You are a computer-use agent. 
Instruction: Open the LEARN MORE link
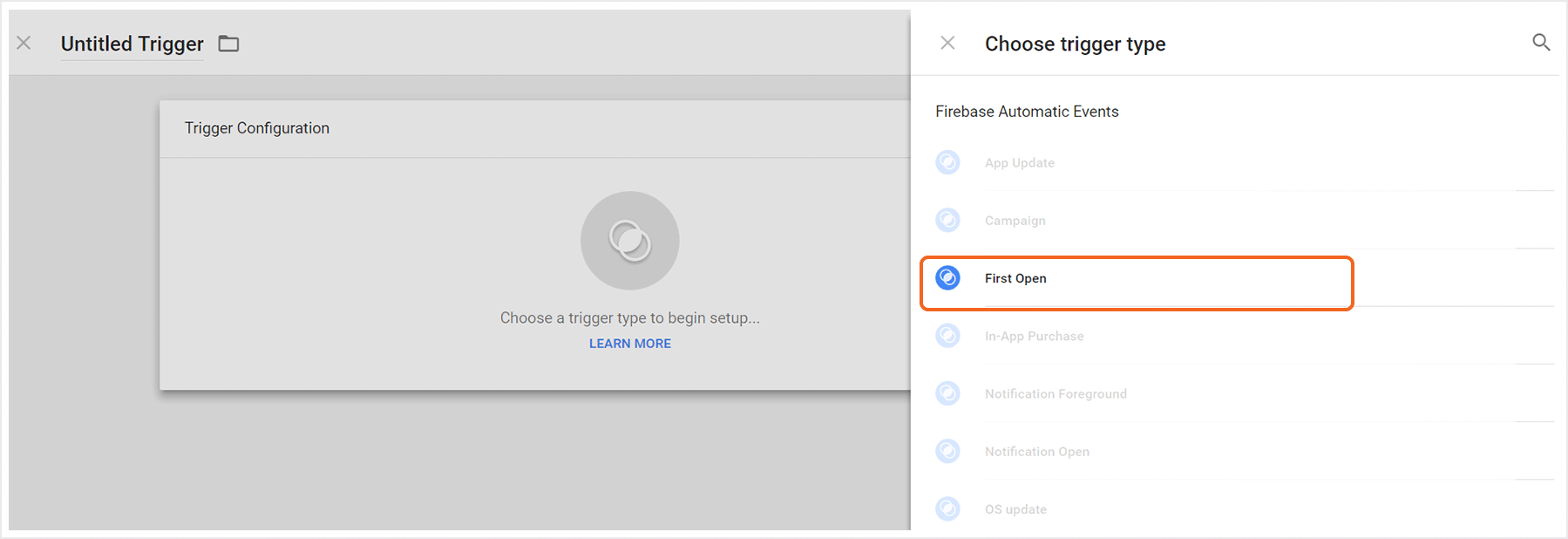click(x=629, y=344)
